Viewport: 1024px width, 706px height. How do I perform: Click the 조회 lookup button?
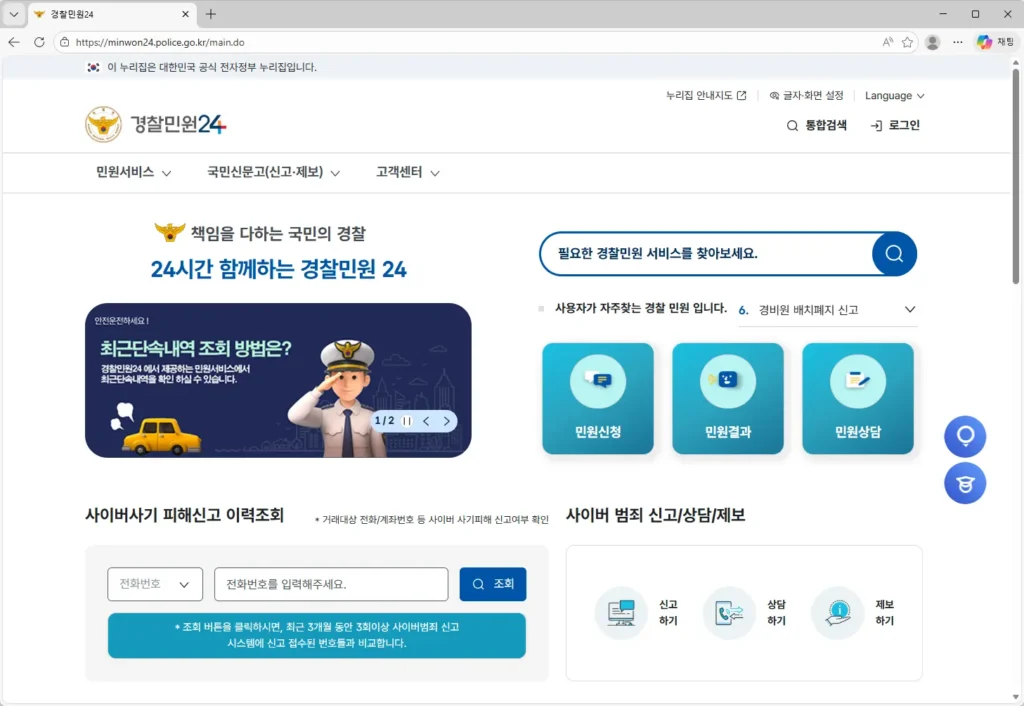pos(492,584)
